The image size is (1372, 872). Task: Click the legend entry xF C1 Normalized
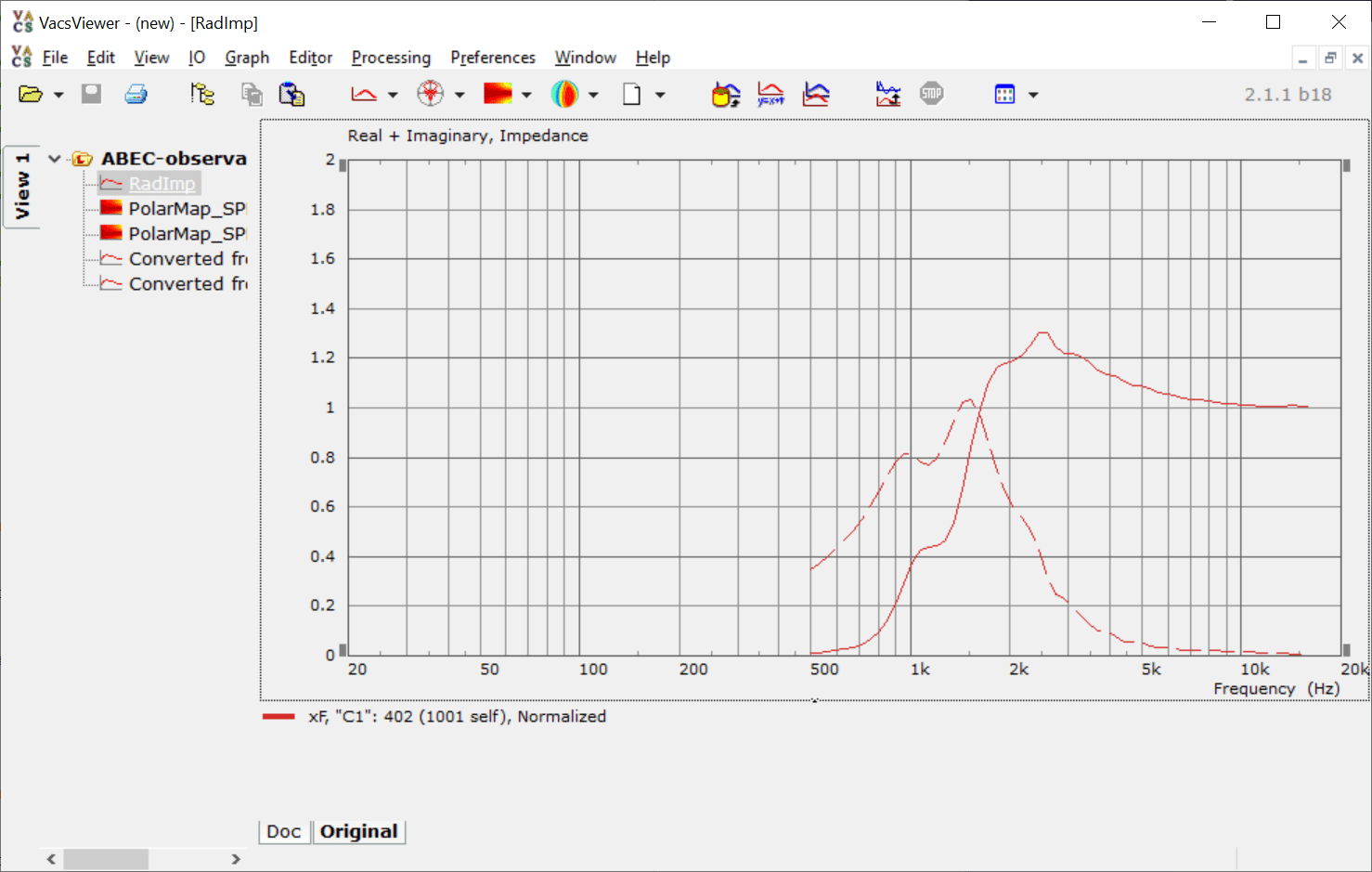pos(457,717)
